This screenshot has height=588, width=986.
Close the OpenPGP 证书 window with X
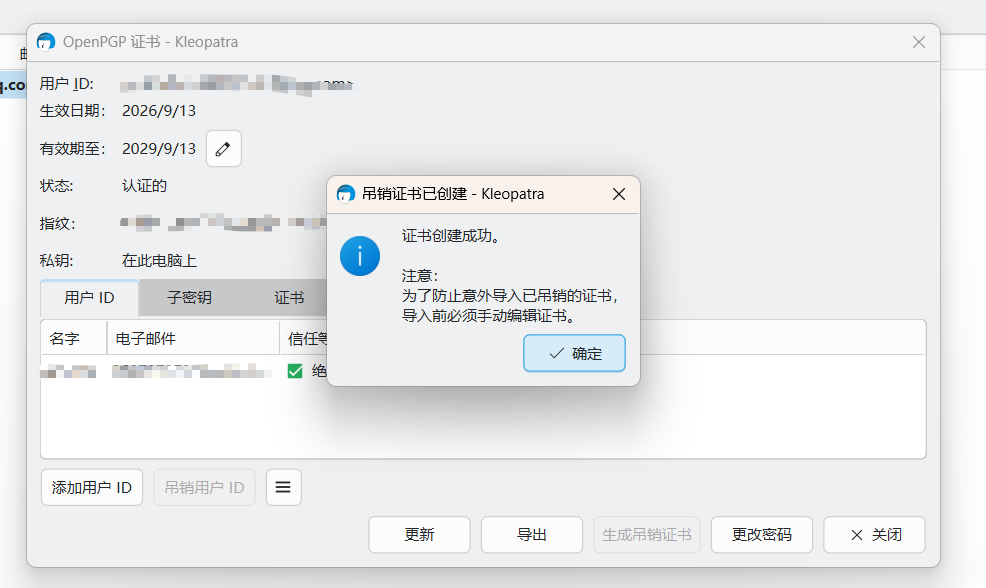coord(919,42)
